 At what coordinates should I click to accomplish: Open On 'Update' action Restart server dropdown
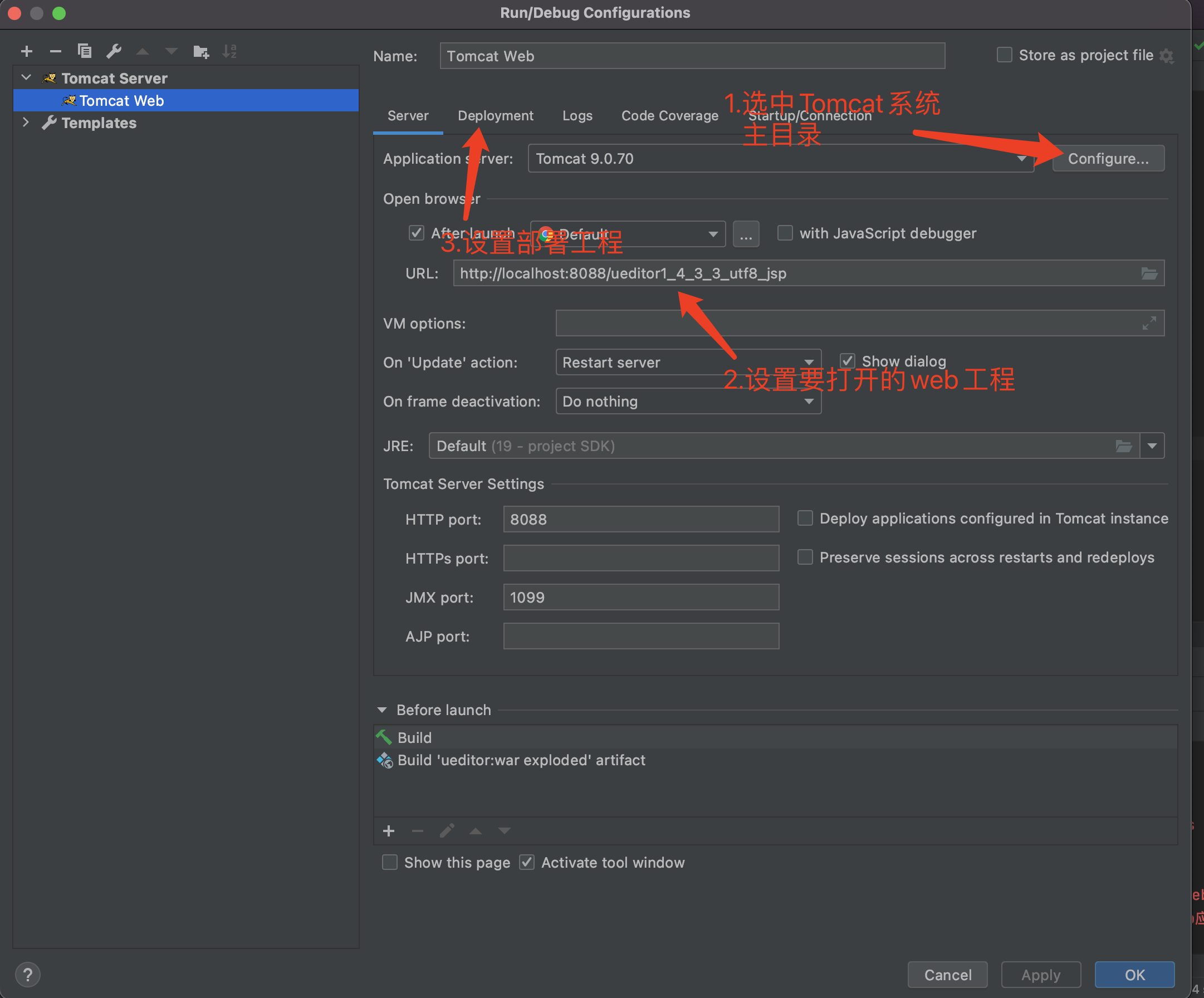pos(688,363)
